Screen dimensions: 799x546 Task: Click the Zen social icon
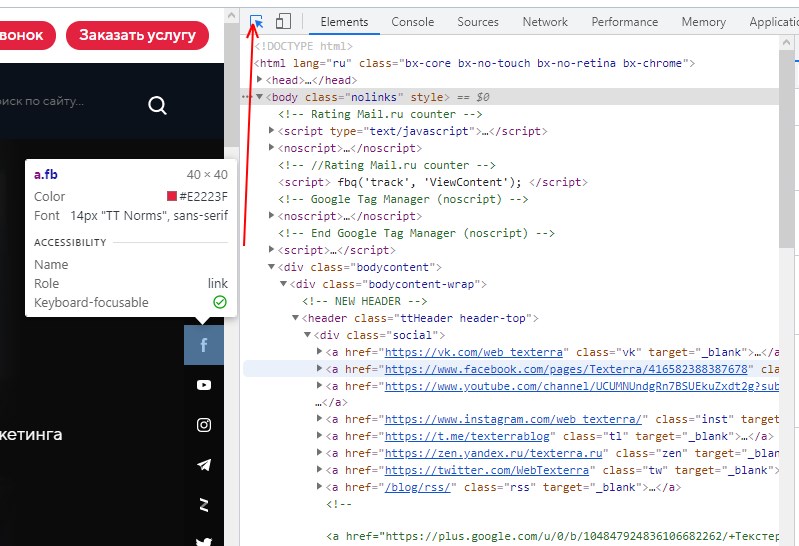(204, 504)
